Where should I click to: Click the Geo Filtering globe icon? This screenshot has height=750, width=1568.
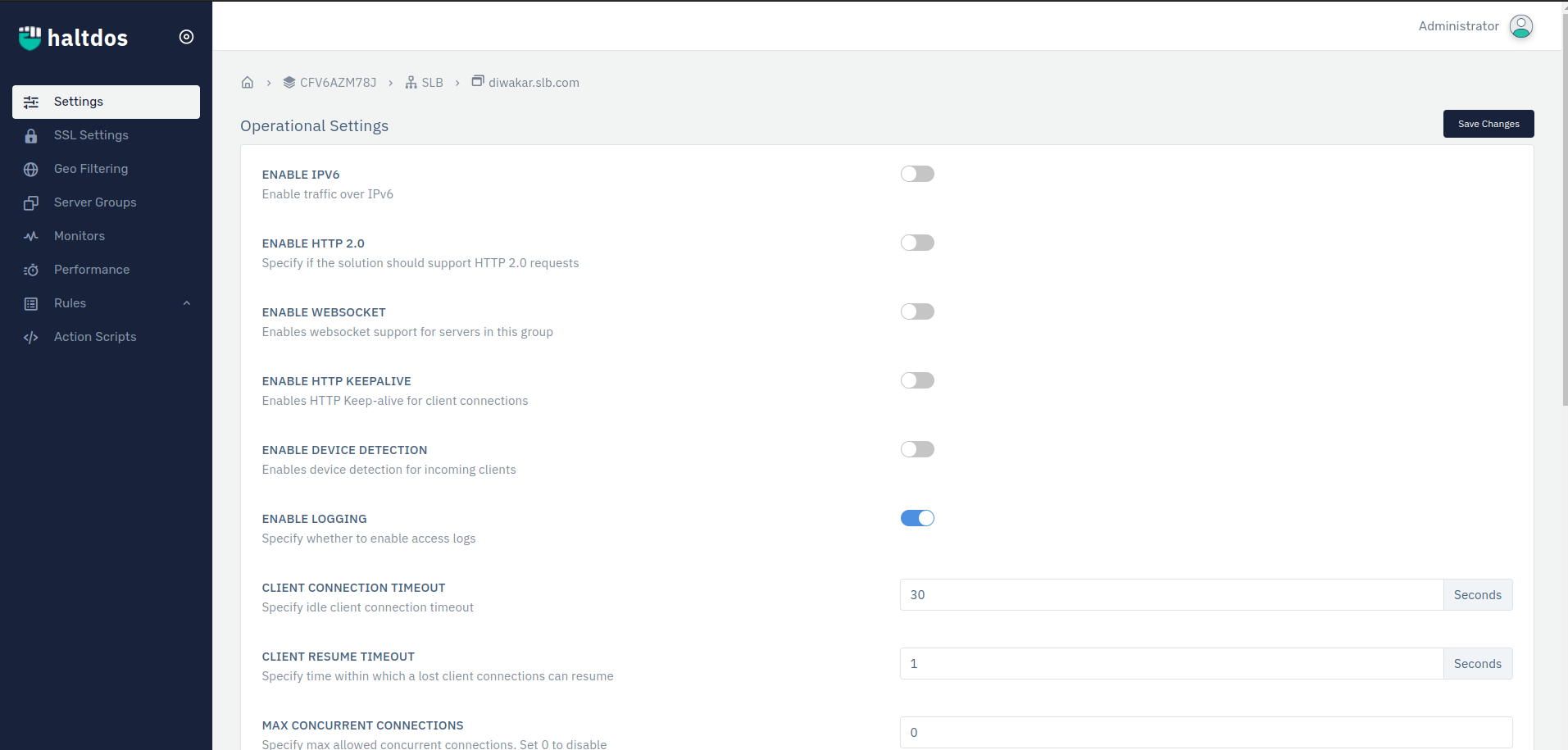pyautogui.click(x=31, y=170)
